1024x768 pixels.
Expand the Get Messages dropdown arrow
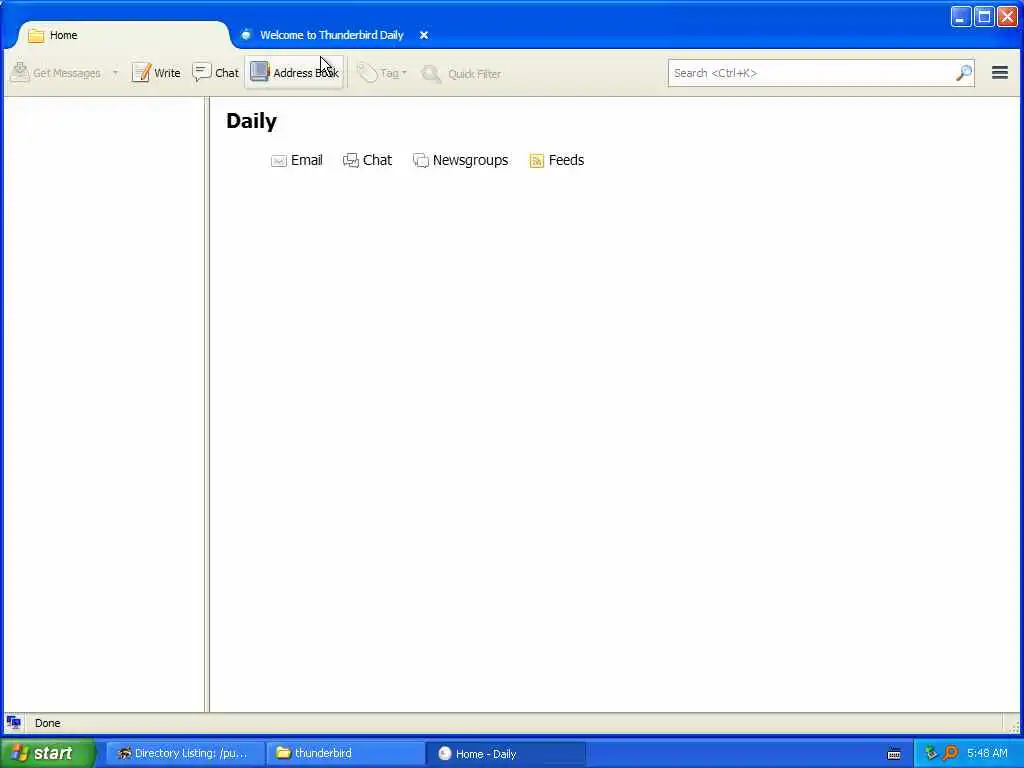(x=115, y=72)
